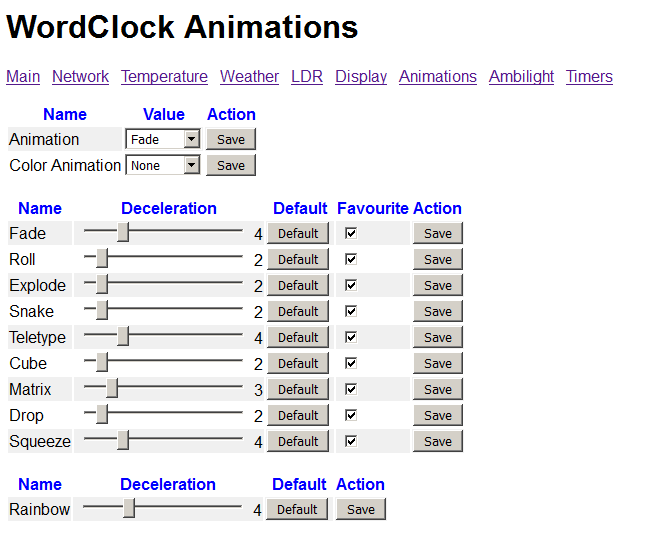Save the Rainbow color animation settings
The height and width of the screenshot is (534, 646).
click(360, 509)
